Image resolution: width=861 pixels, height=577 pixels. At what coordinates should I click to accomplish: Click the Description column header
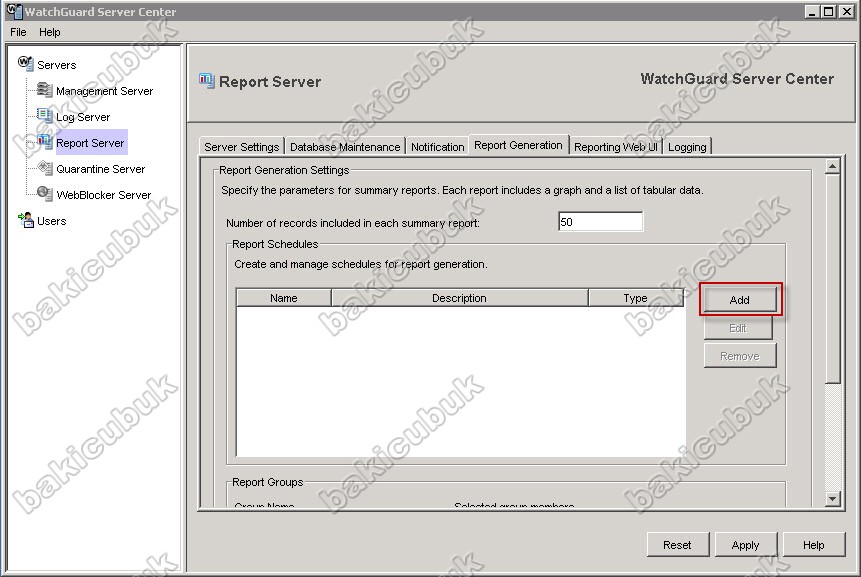click(x=460, y=298)
